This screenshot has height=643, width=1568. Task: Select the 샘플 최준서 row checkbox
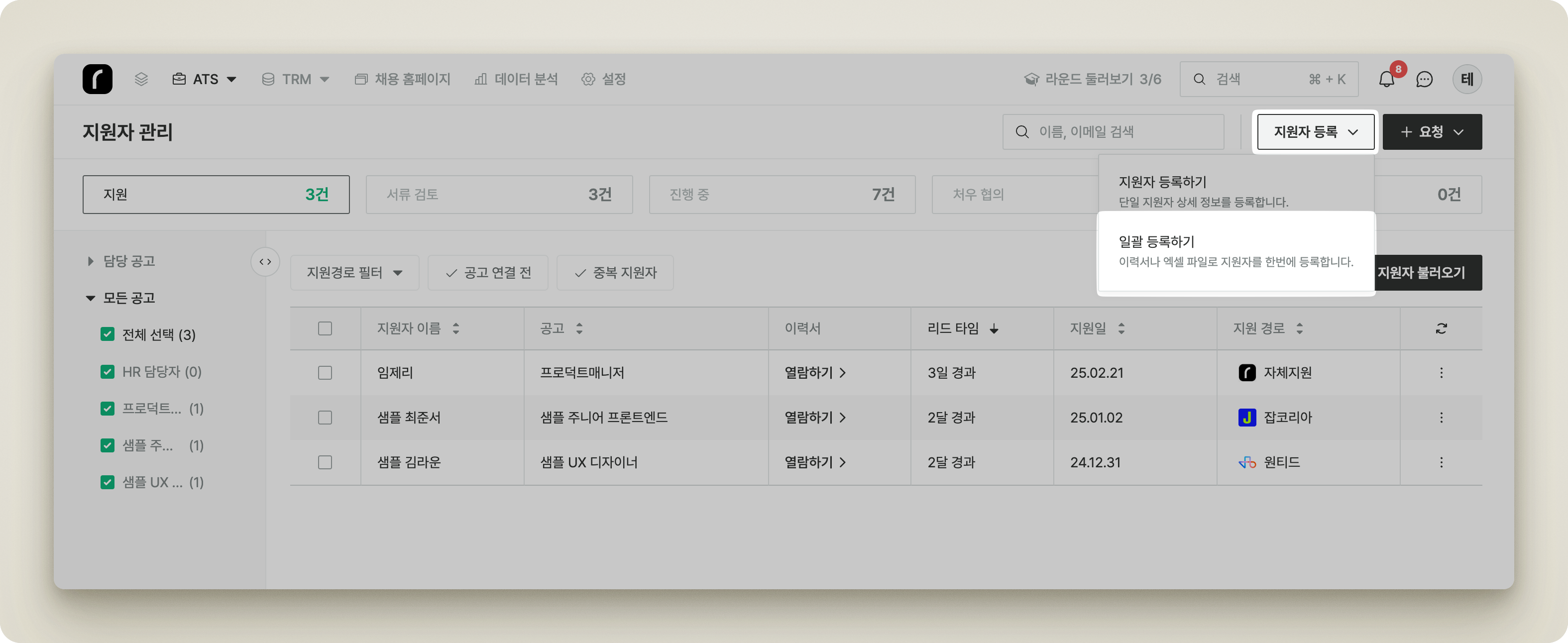pyautogui.click(x=325, y=418)
